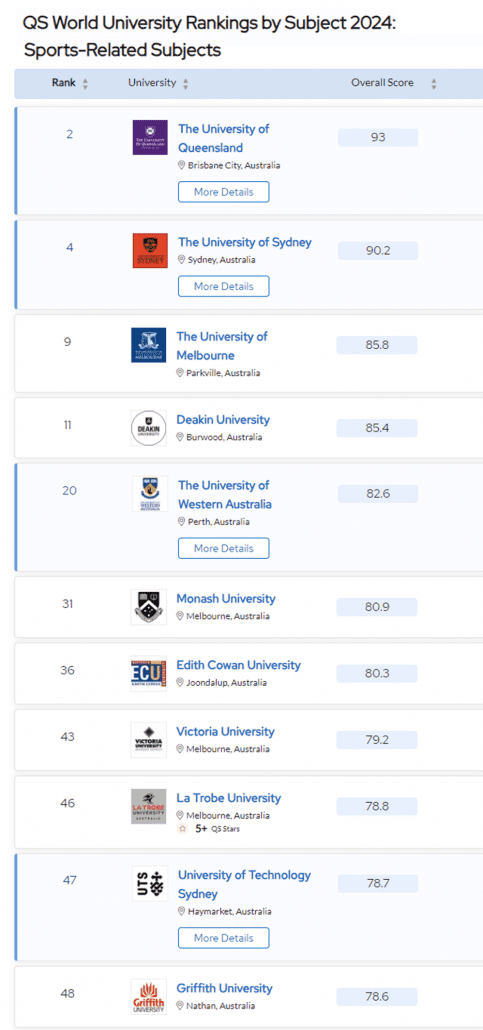483x1030 pixels.
Task: Open More Details for University of Technology Sydney
Action: [x=223, y=938]
